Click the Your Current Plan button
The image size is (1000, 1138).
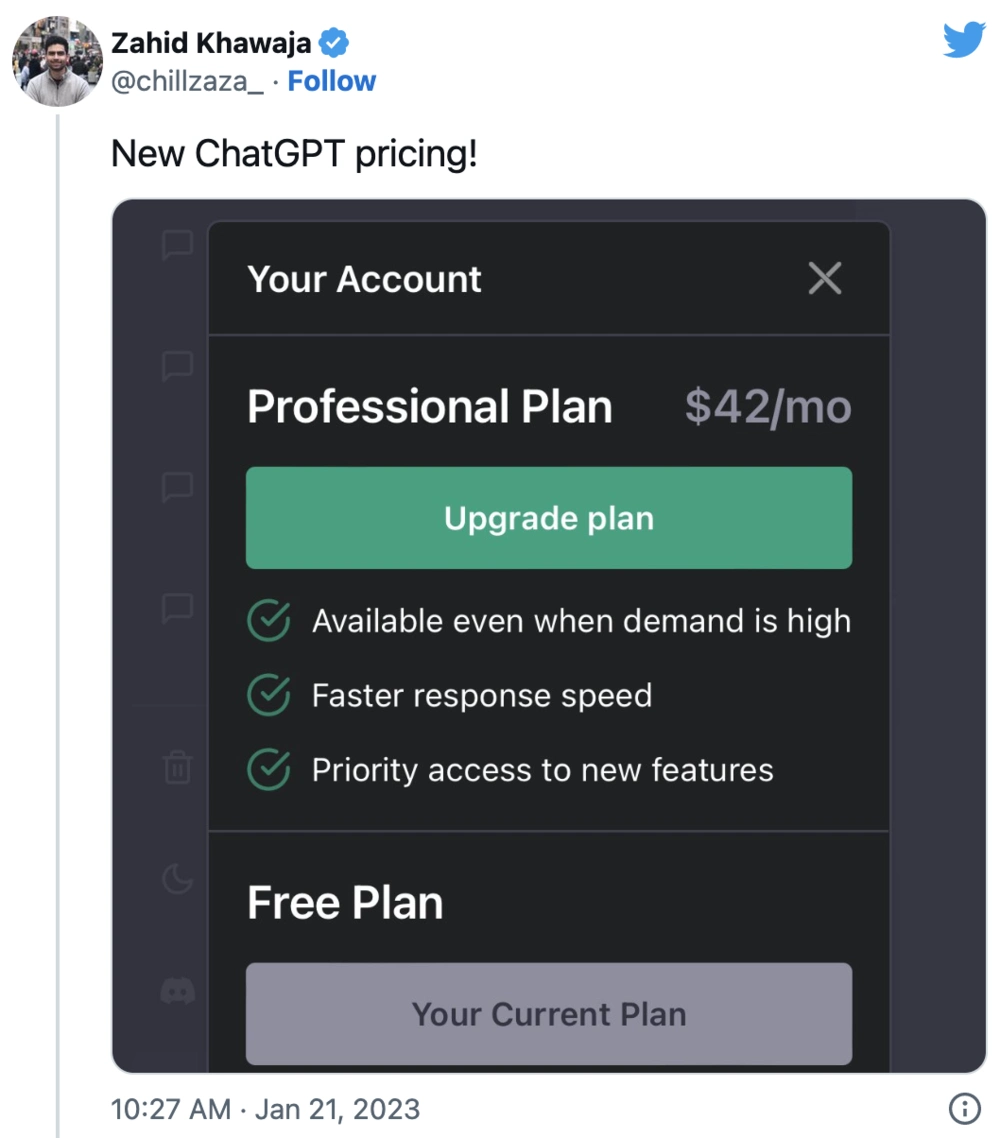point(548,1014)
